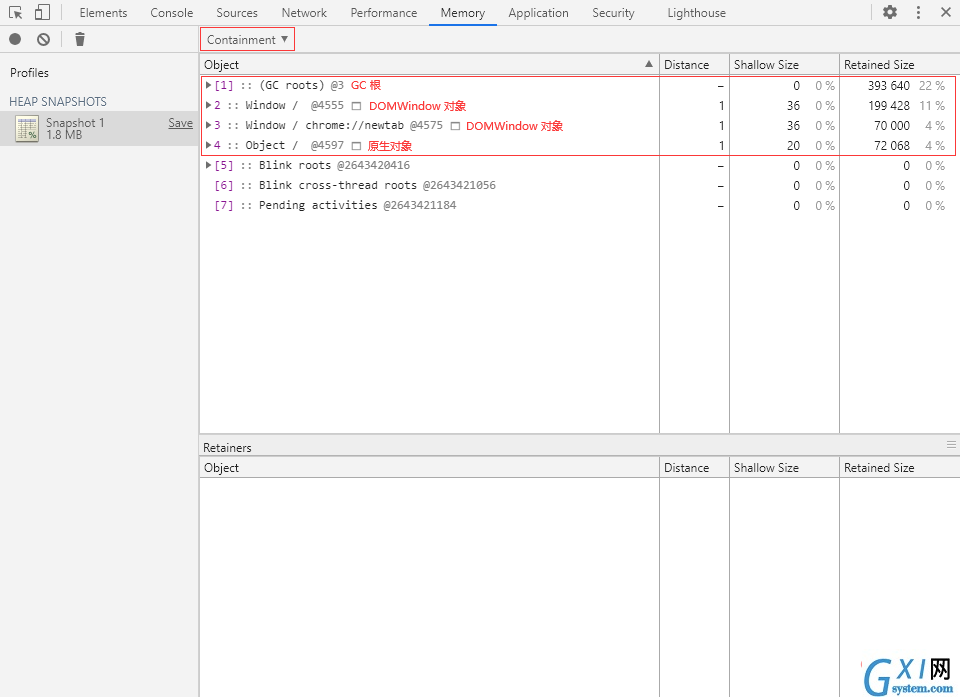Click retained size value 70 000
This screenshot has width=960, height=697.
pos(891,126)
